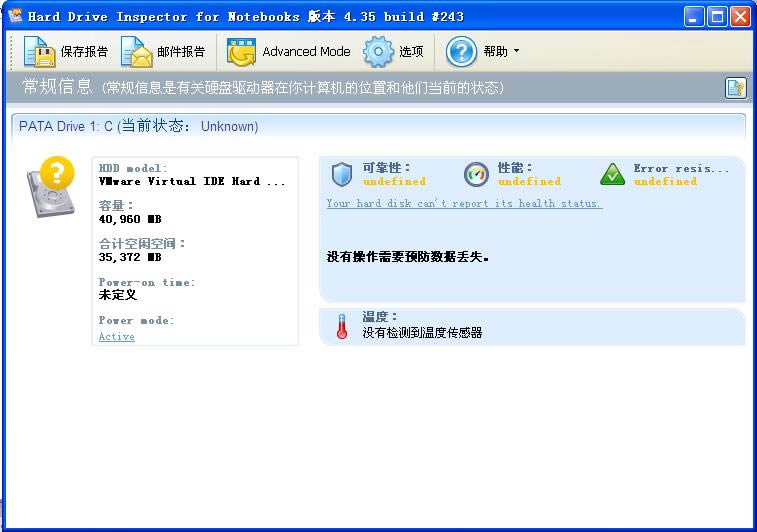Click the performance gauge icon

click(476, 174)
